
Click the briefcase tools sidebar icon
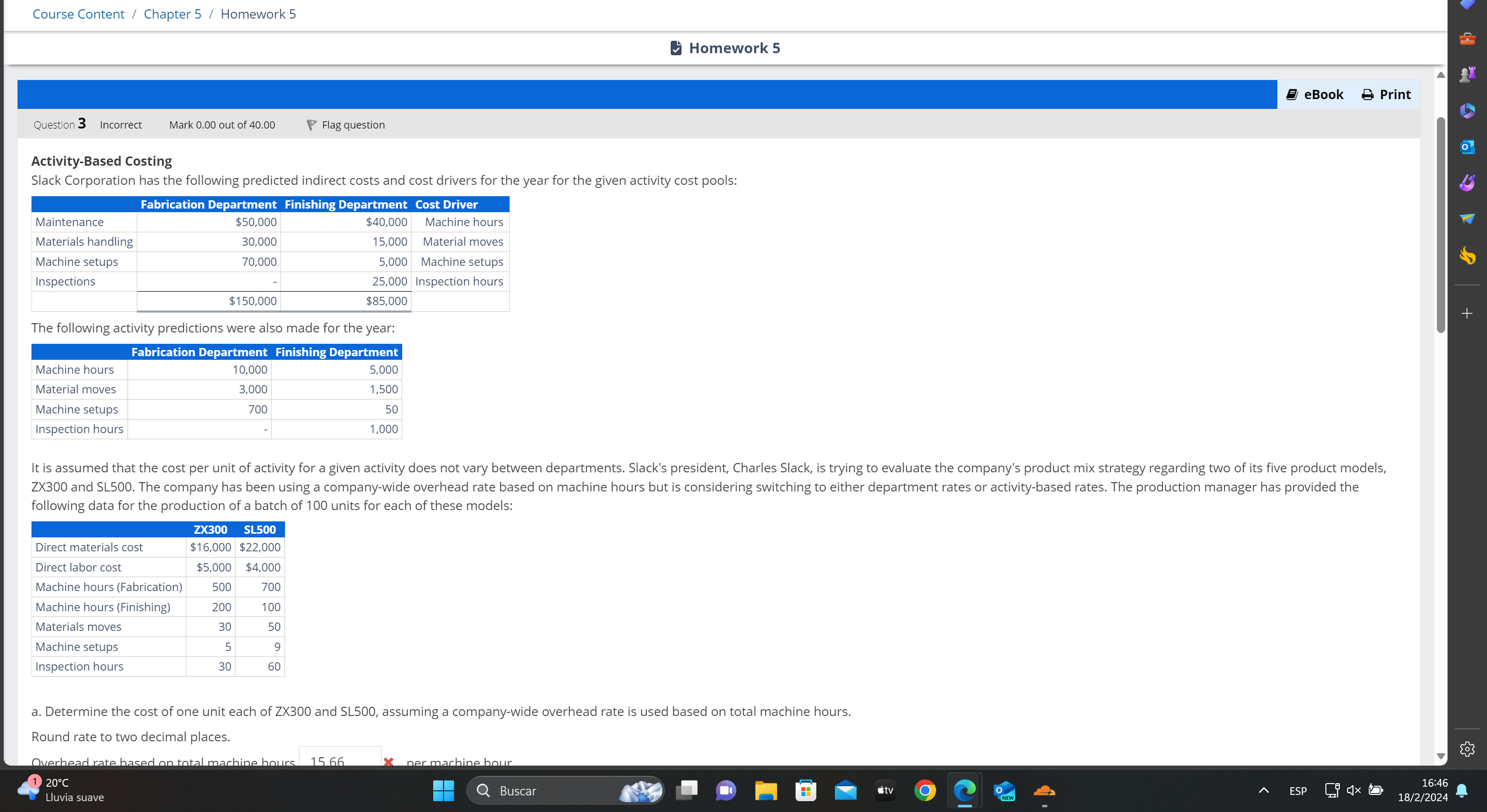click(x=1467, y=39)
